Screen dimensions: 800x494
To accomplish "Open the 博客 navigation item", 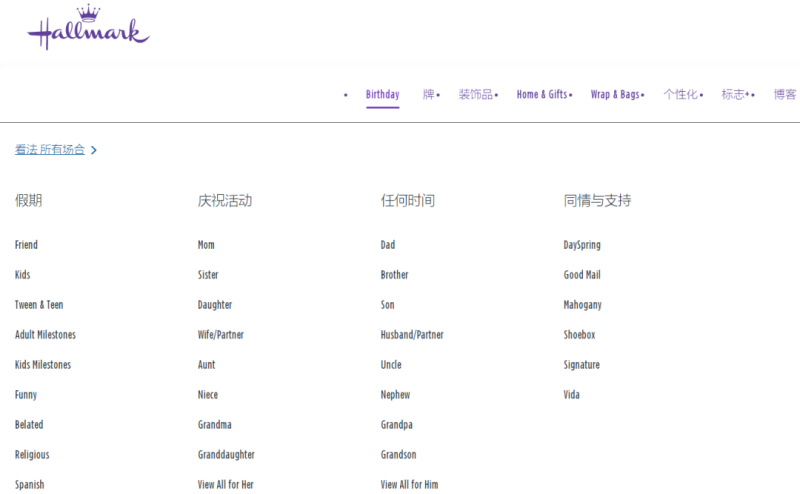I will pyautogui.click(x=785, y=95).
